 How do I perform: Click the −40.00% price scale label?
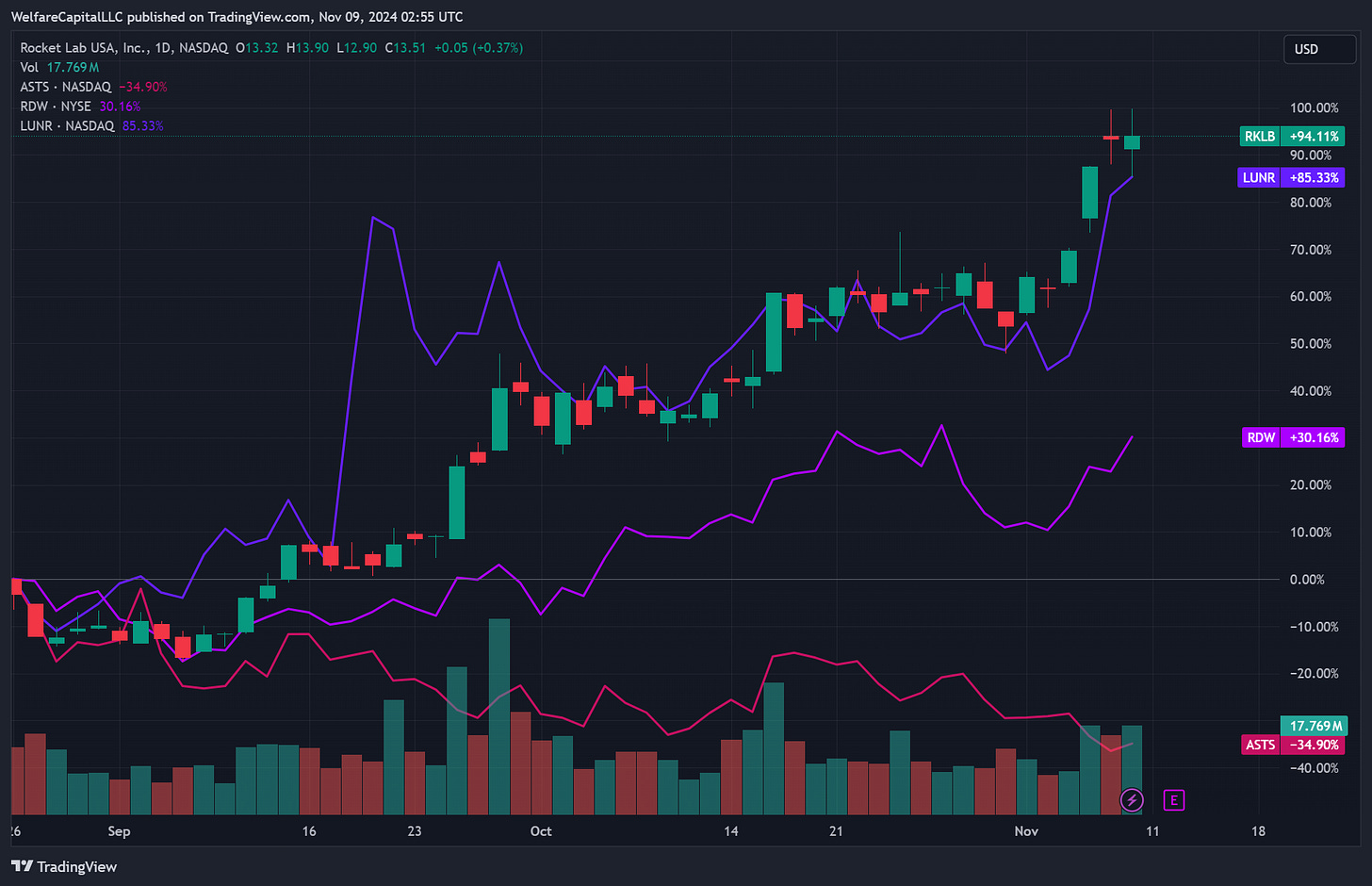point(1314,767)
